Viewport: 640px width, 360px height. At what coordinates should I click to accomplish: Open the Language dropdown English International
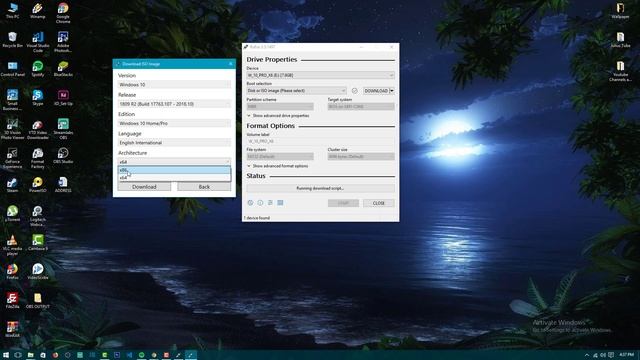pyautogui.click(x=174, y=143)
